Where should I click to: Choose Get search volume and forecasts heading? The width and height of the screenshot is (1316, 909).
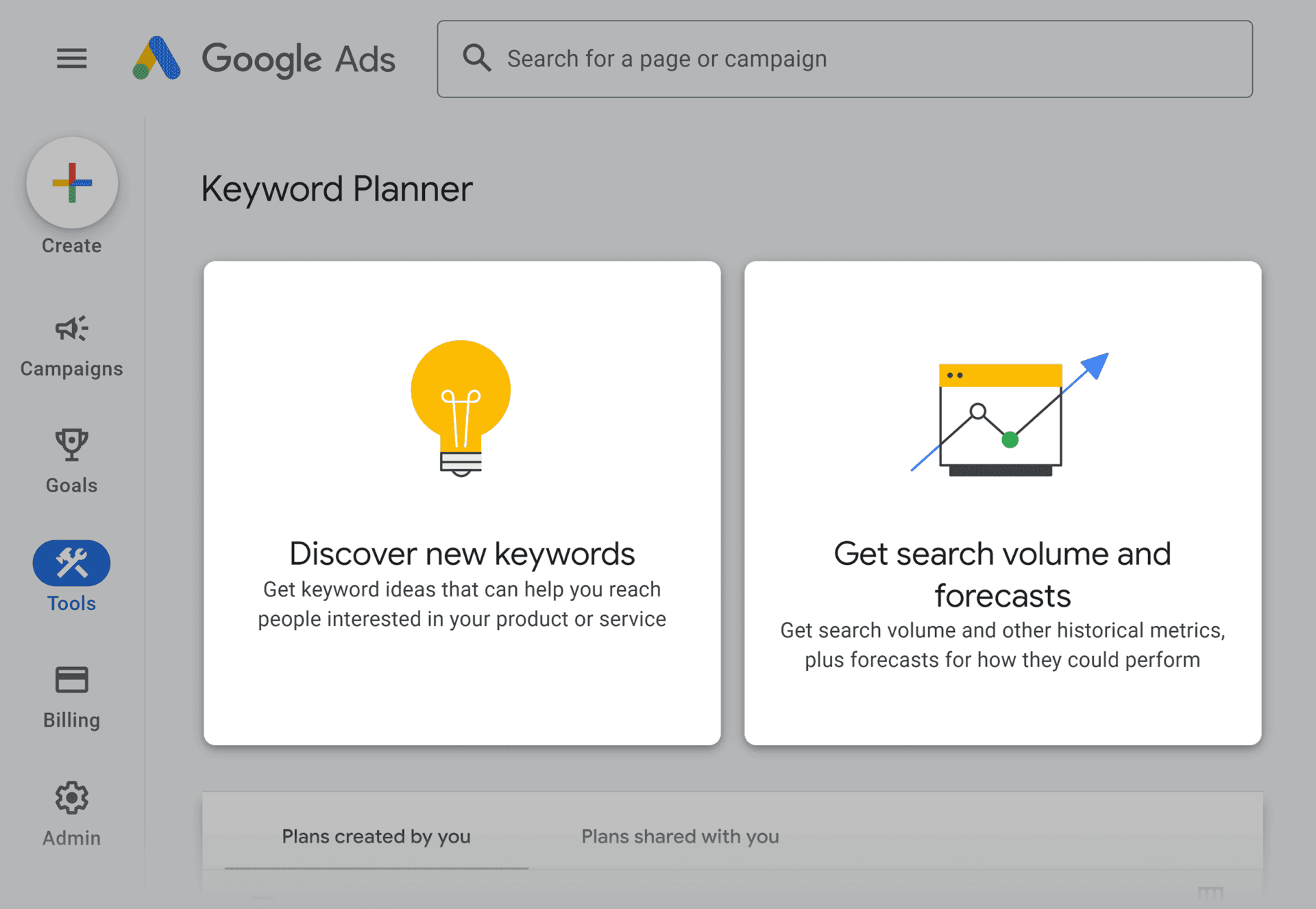pos(1002,574)
